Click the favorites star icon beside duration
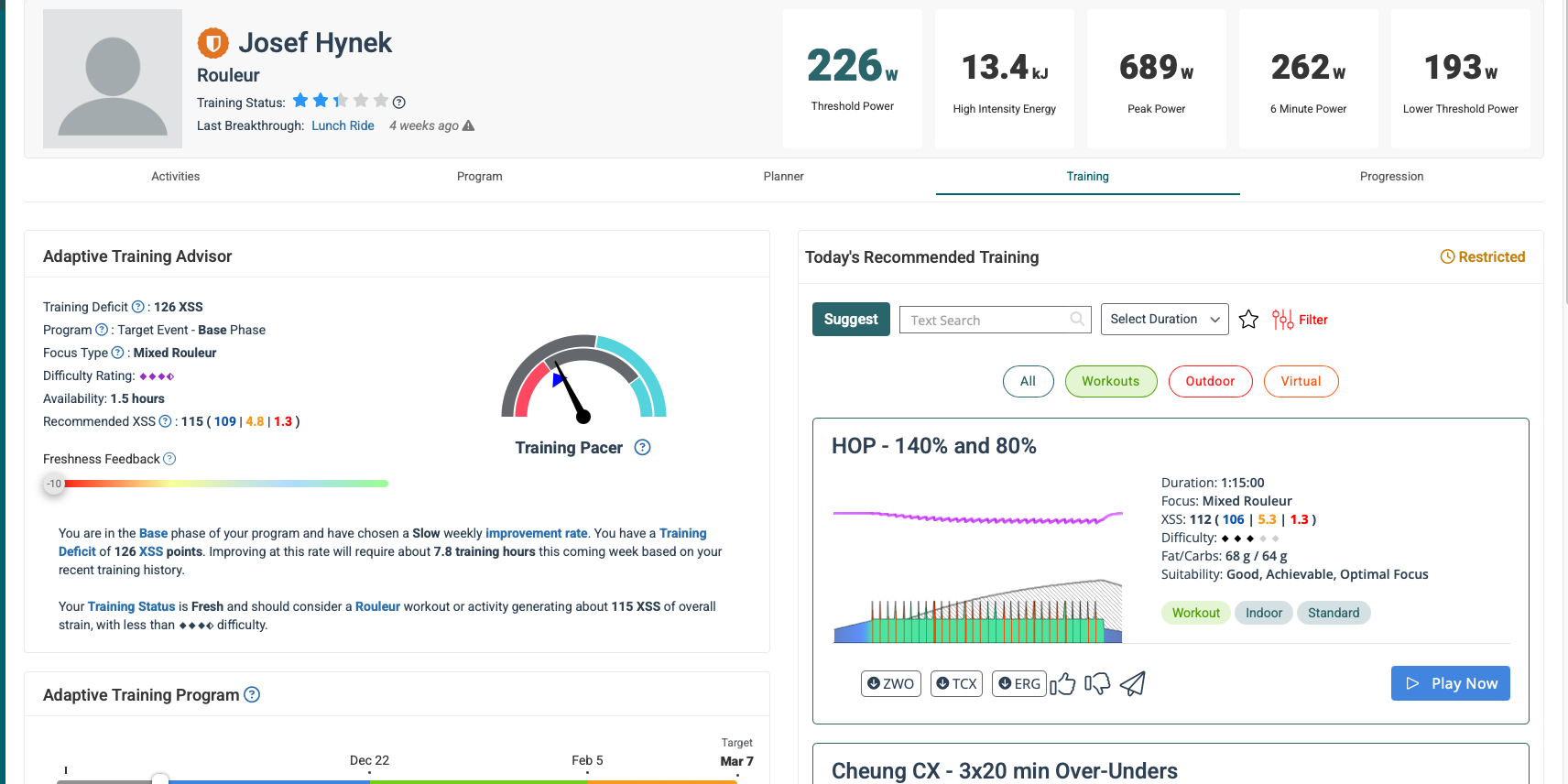 pos(1248,320)
